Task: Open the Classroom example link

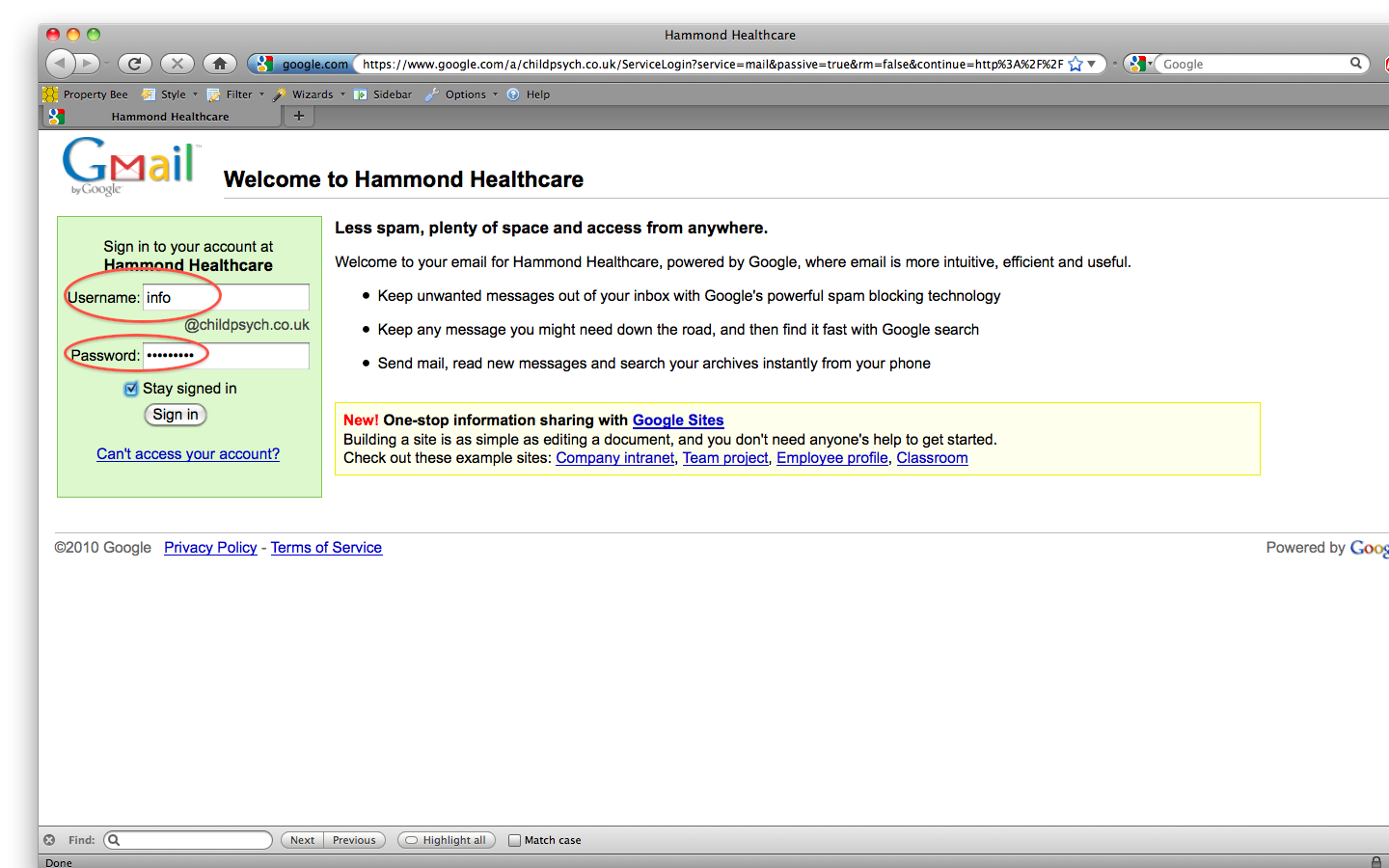Action: [932, 458]
